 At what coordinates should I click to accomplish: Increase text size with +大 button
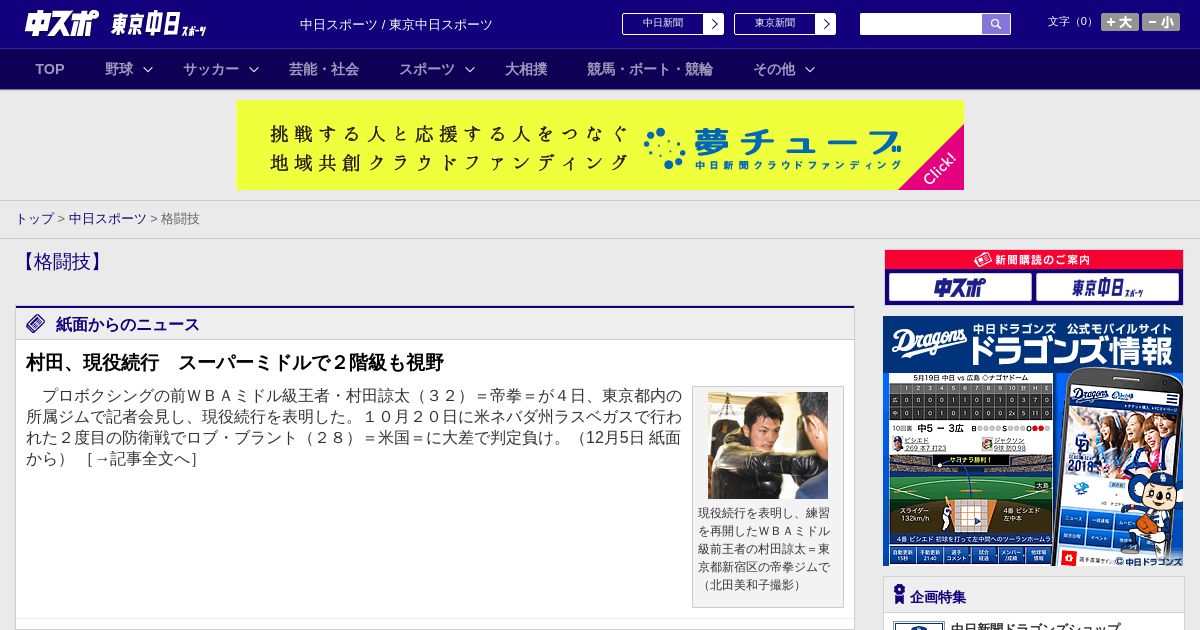1120,22
